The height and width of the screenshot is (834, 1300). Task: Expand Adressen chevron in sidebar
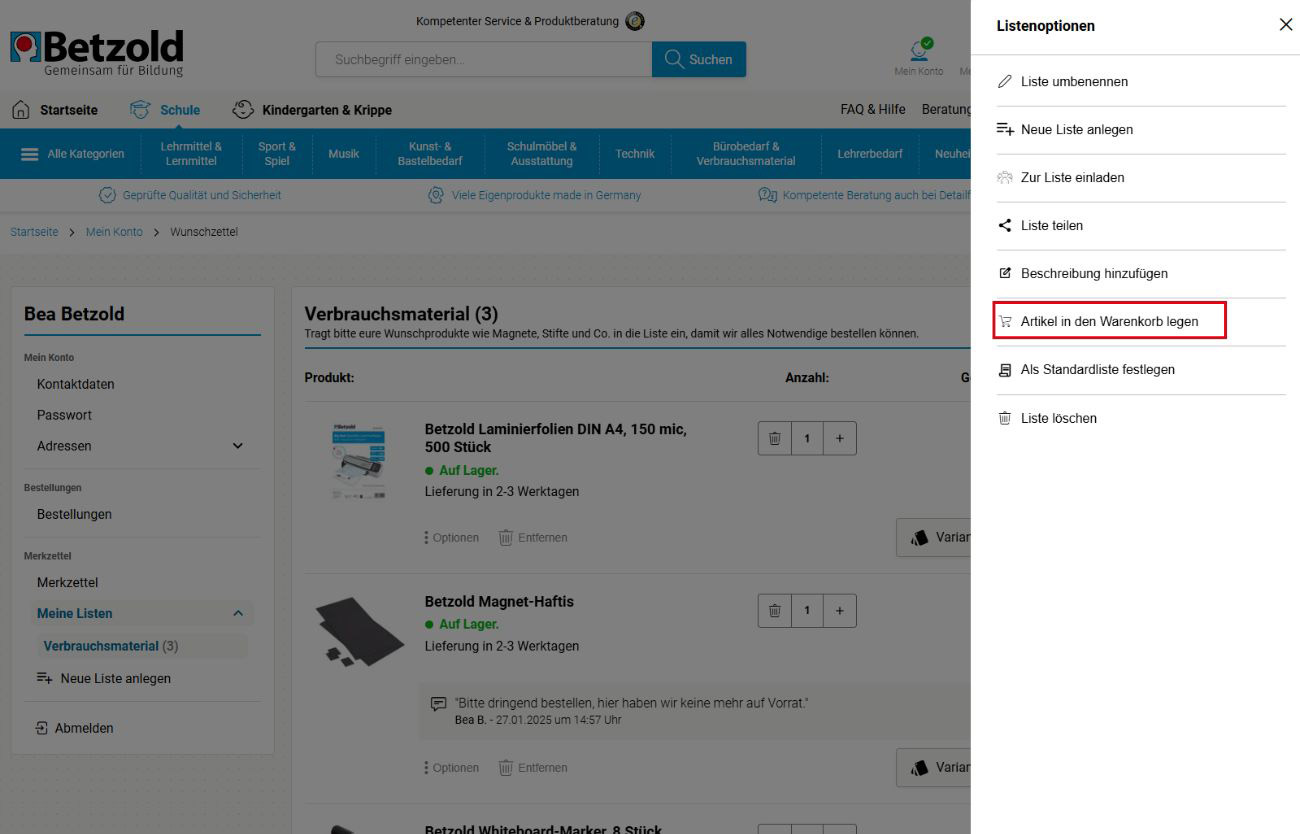click(x=238, y=446)
